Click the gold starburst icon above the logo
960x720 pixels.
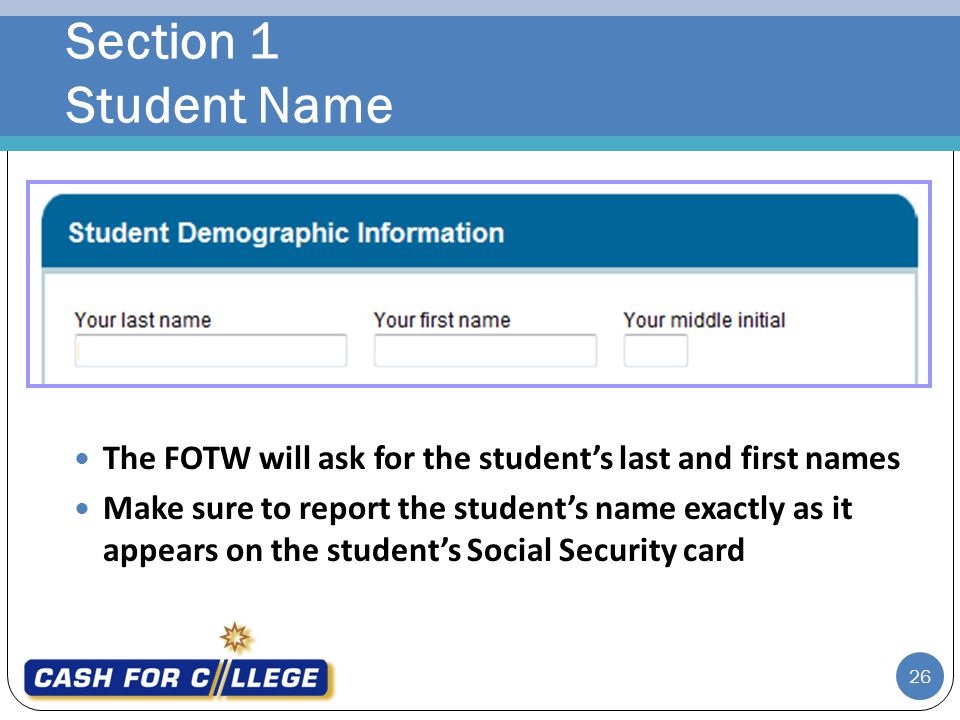[236, 638]
